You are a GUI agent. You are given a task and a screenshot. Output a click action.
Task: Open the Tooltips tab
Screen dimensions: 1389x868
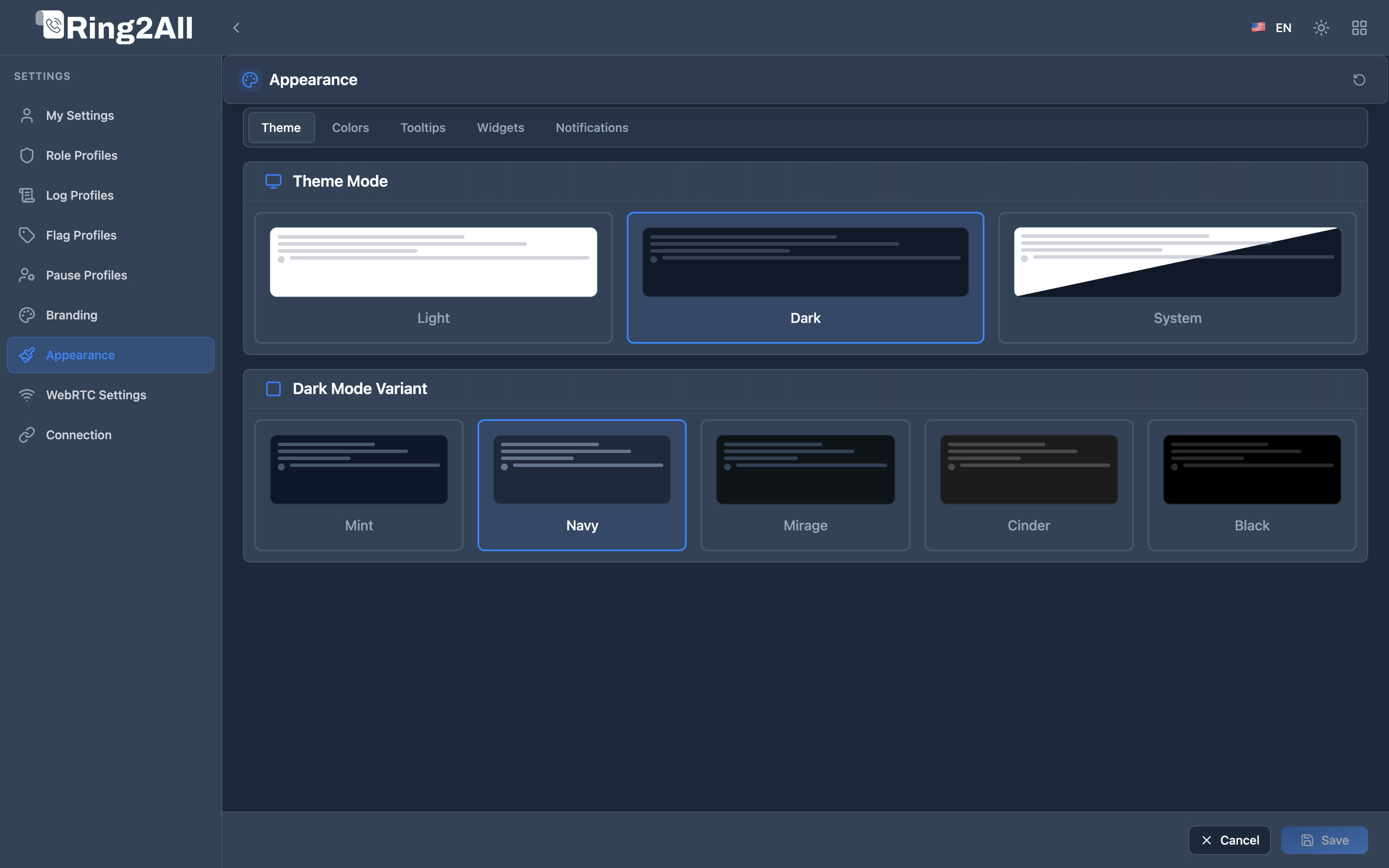pyautogui.click(x=423, y=128)
